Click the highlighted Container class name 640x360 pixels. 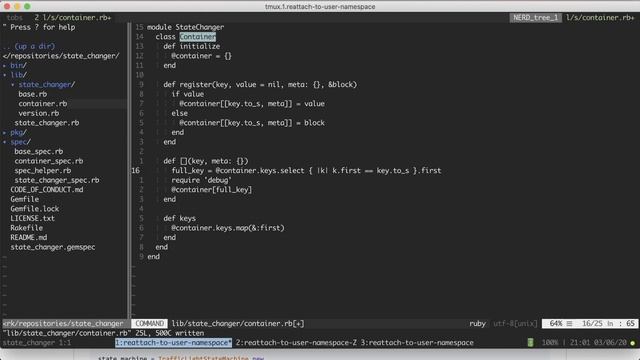click(198, 37)
